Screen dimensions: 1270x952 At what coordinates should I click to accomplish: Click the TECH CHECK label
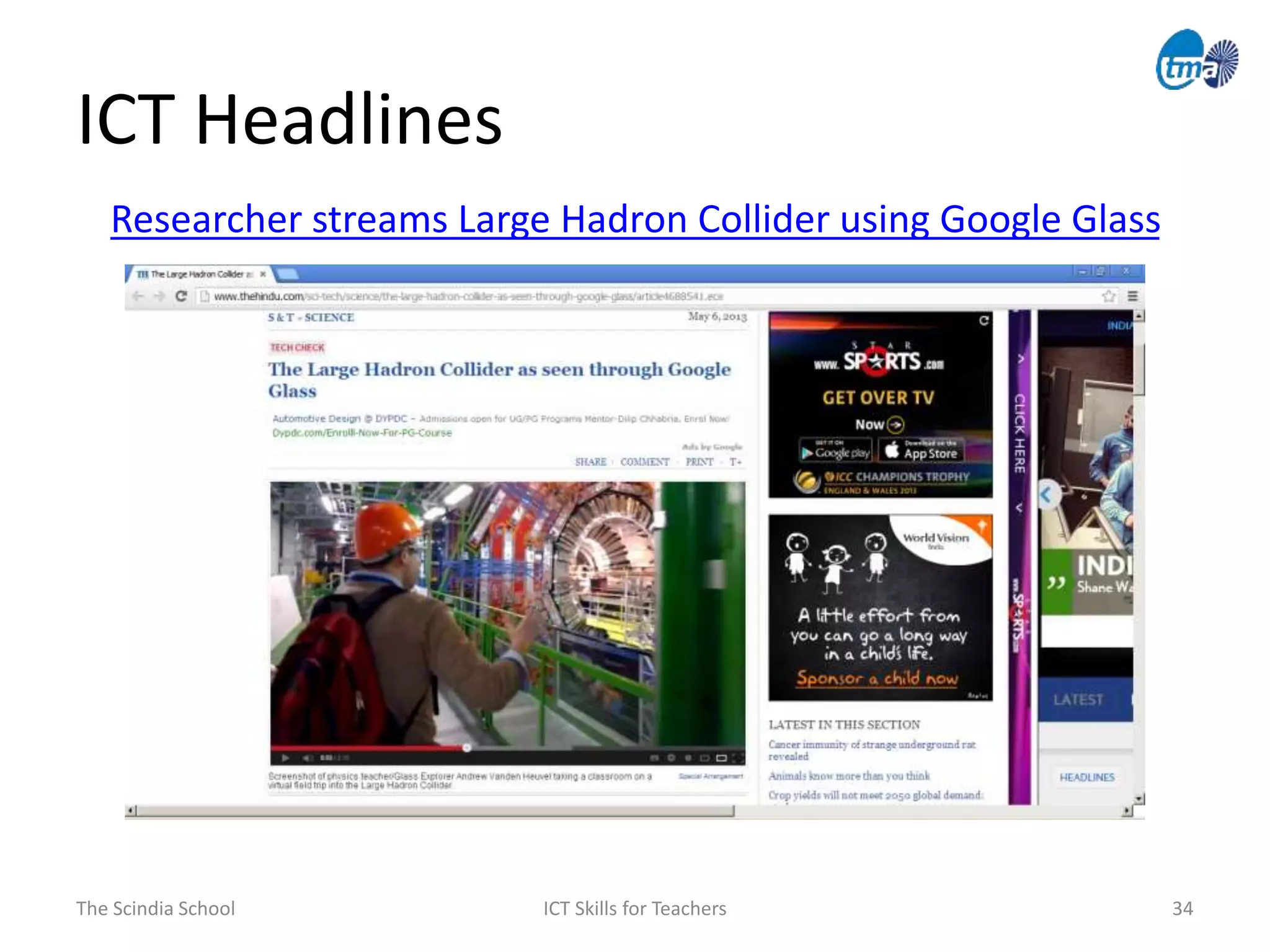click(298, 348)
